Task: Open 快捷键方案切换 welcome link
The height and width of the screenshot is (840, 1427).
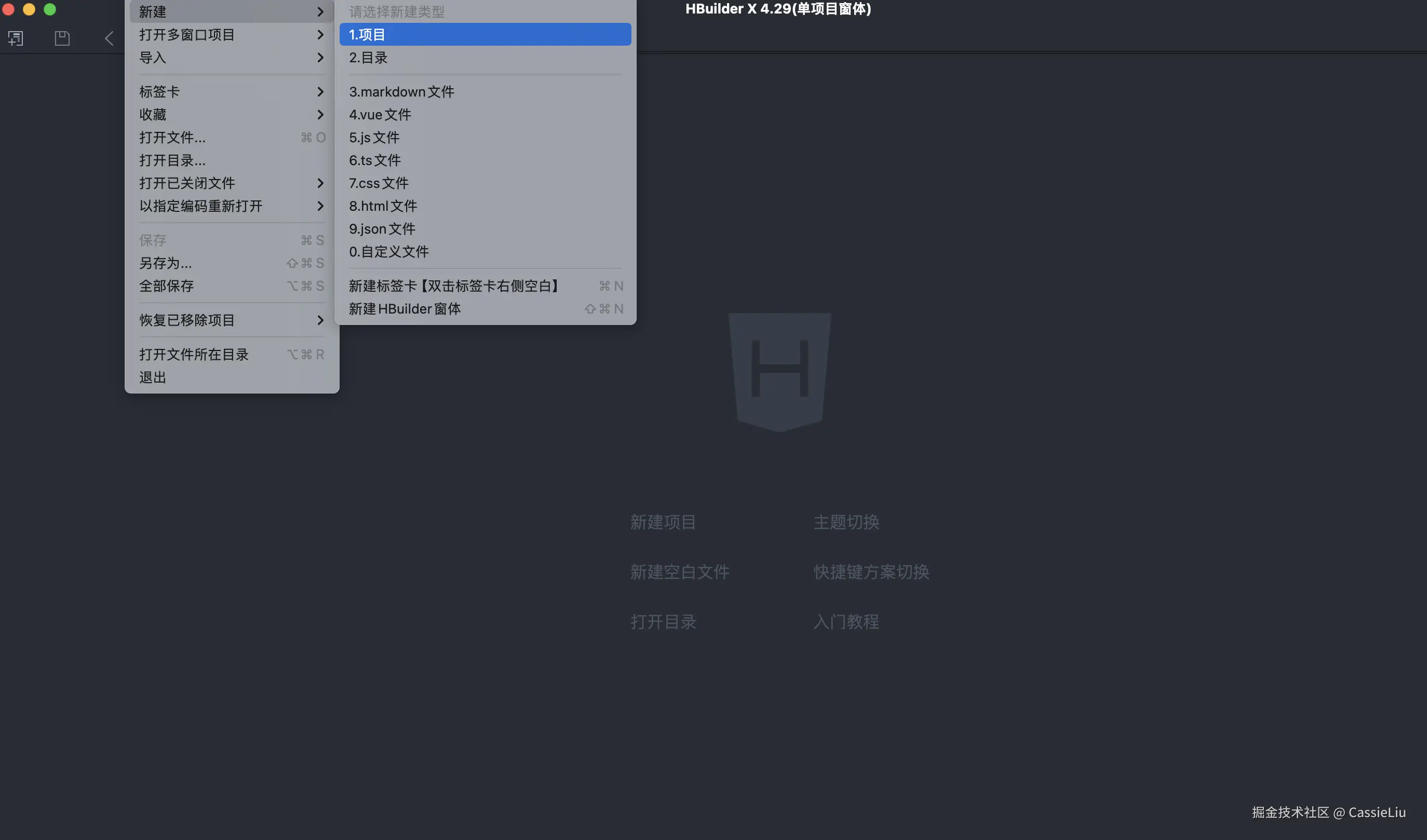Action: coord(871,572)
